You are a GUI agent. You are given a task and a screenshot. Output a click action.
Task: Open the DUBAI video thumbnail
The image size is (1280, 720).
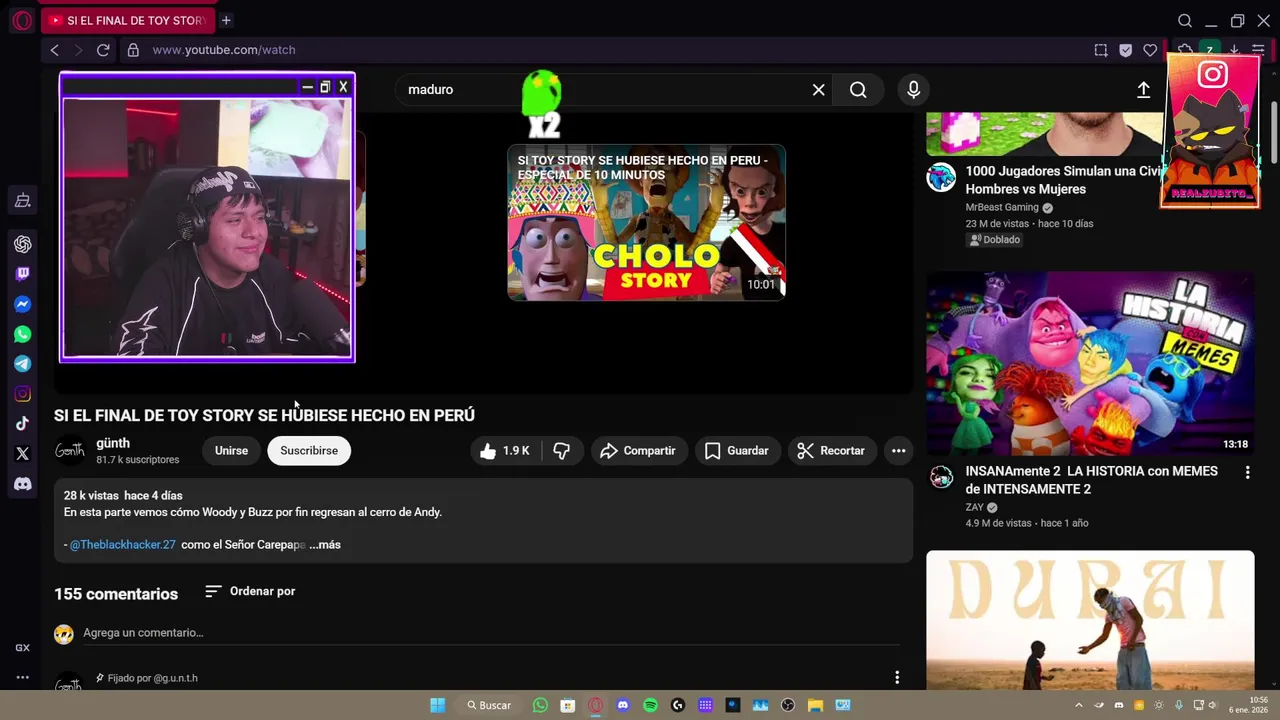click(x=1090, y=620)
